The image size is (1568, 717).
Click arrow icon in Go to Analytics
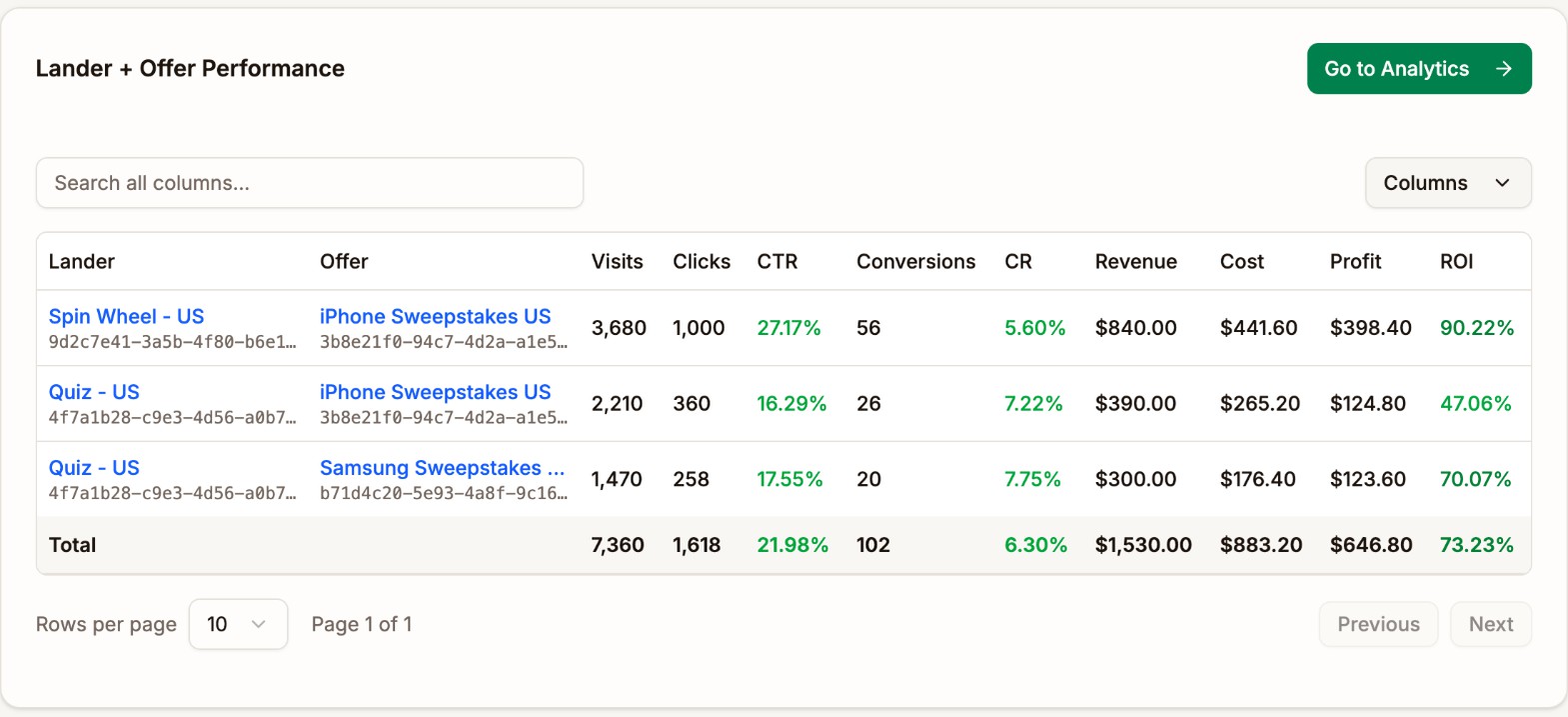pos(1503,69)
